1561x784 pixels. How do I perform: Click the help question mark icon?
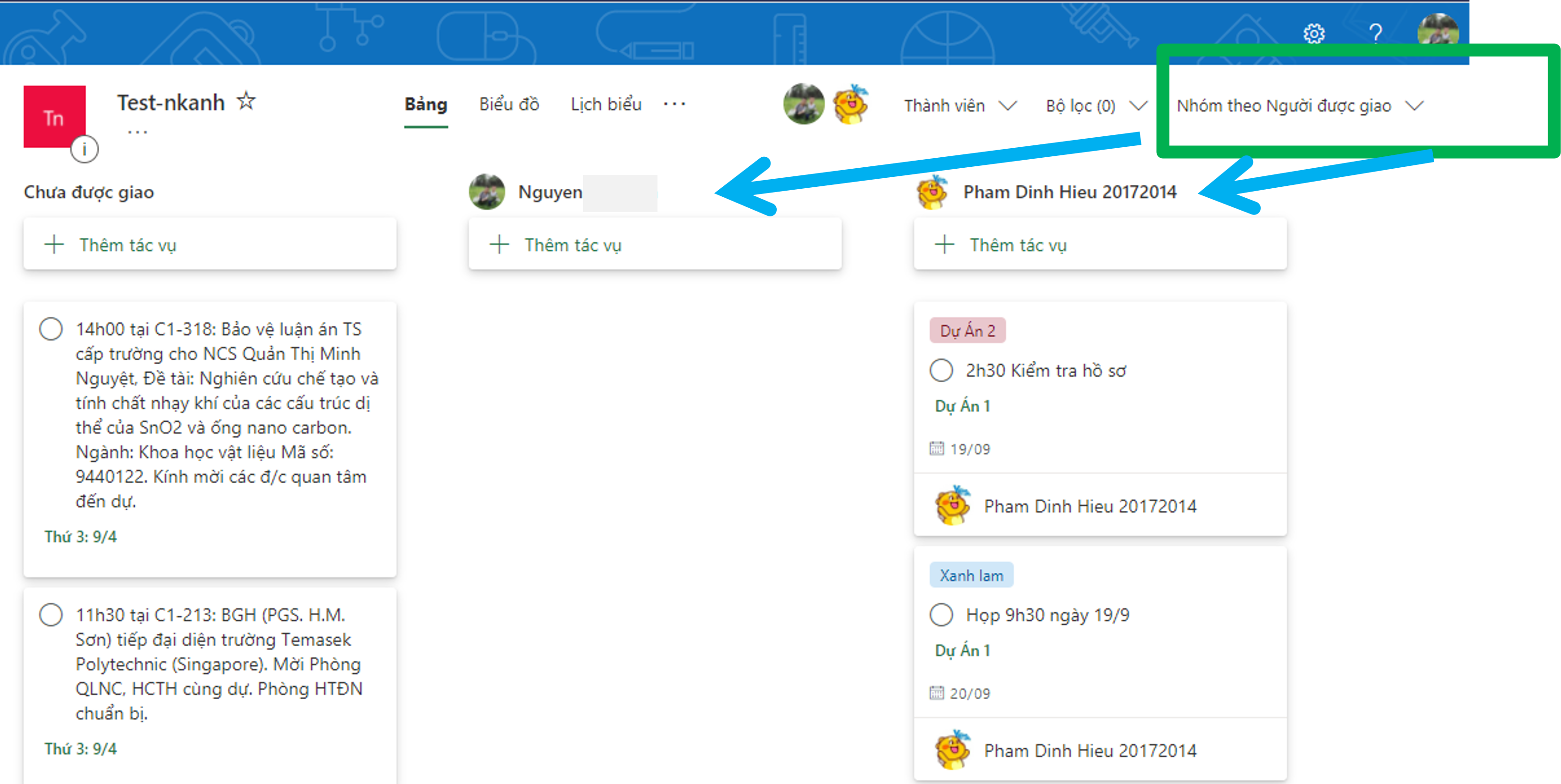1376,33
